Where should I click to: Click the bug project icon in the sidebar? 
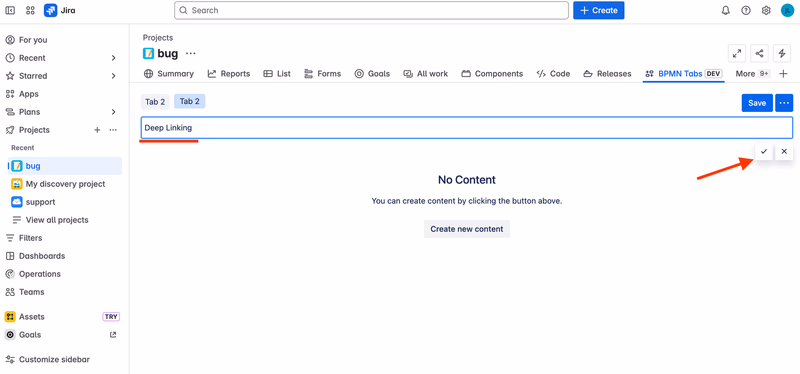point(17,166)
